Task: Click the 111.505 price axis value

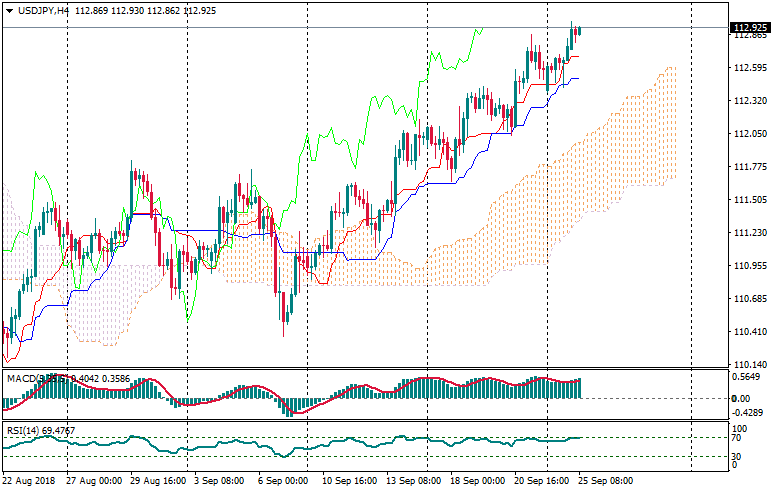Action: coord(746,200)
